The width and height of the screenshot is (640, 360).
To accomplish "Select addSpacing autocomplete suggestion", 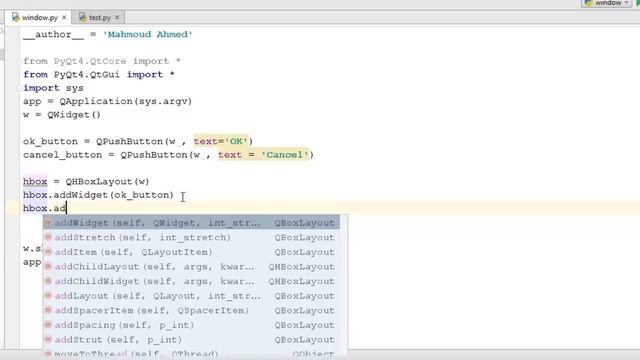I will pos(191,325).
